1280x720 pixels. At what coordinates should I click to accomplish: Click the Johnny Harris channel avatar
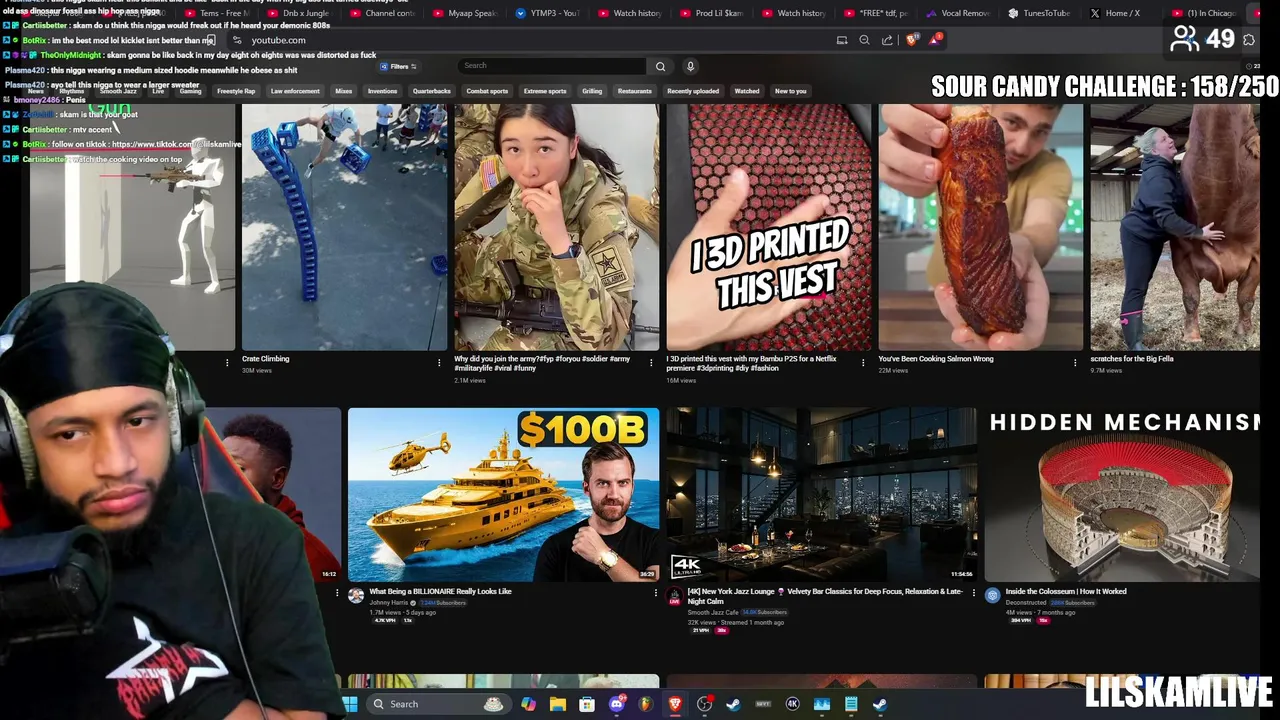coord(356,595)
